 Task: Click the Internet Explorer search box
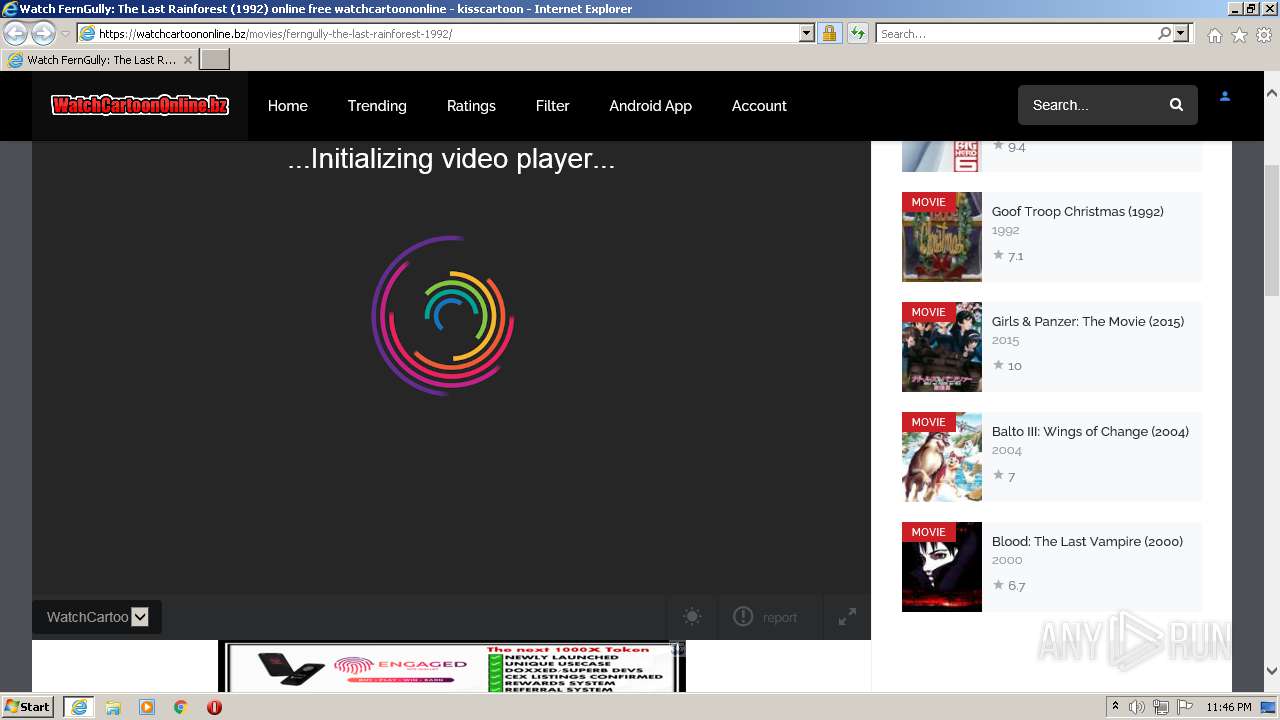[x=1015, y=33]
